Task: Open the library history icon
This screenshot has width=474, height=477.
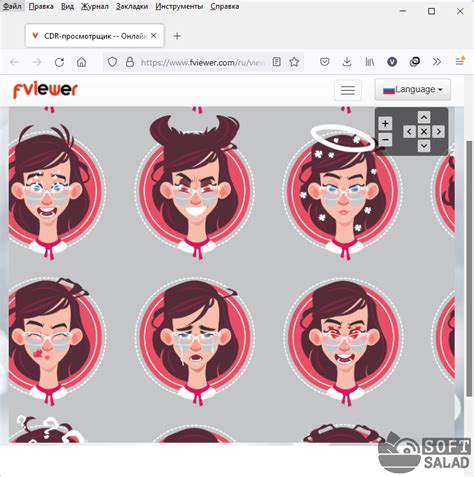Action: click(x=370, y=62)
